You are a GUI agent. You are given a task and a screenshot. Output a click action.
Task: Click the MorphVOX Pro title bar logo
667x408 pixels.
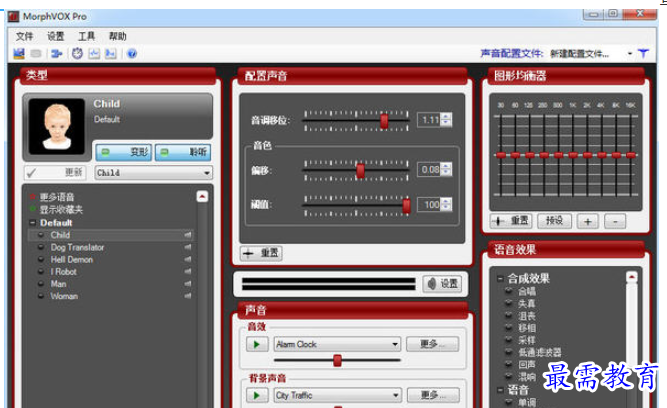[x=14, y=17]
